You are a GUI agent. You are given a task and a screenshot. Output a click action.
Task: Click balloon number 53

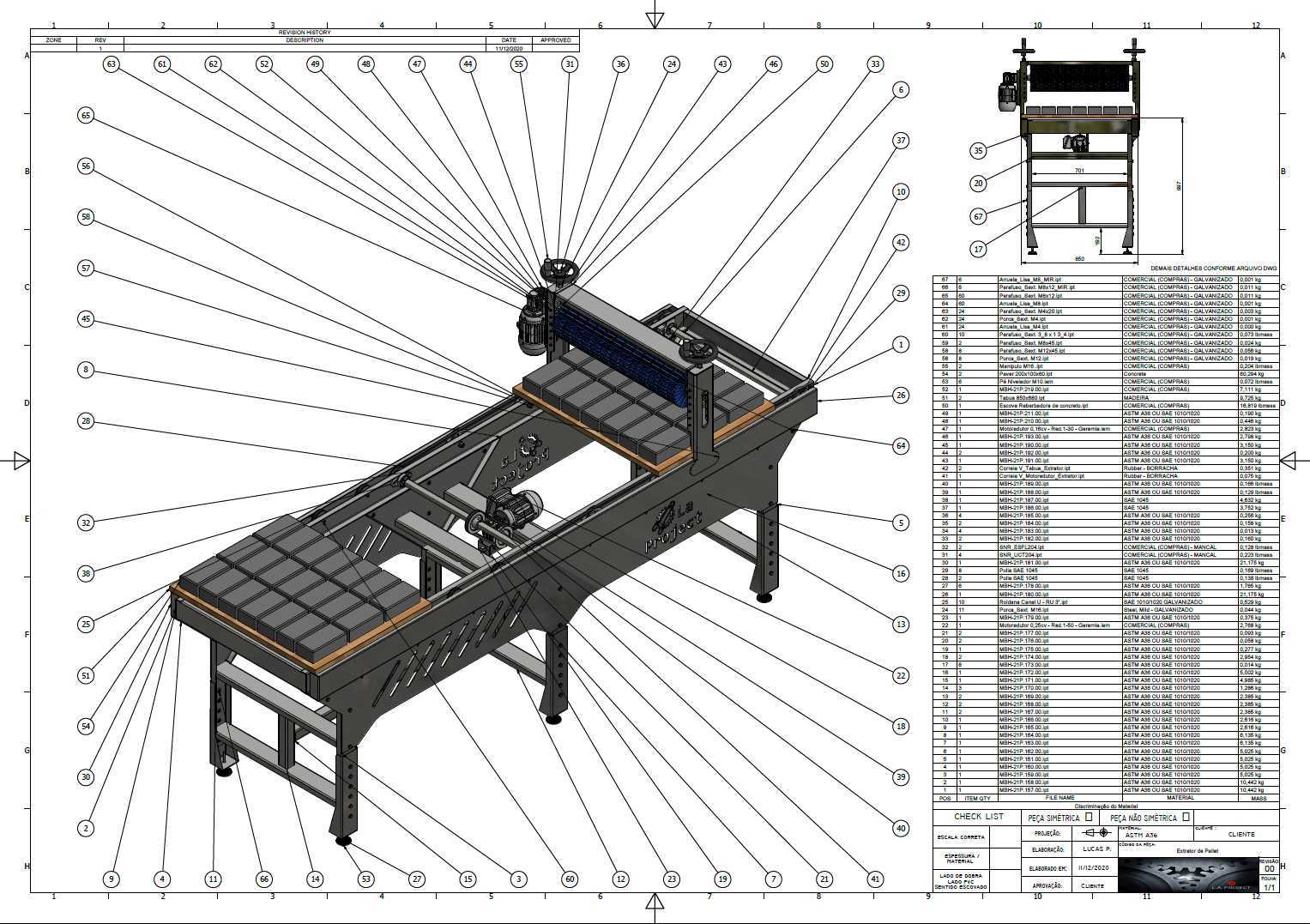pyautogui.click(x=366, y=879)
